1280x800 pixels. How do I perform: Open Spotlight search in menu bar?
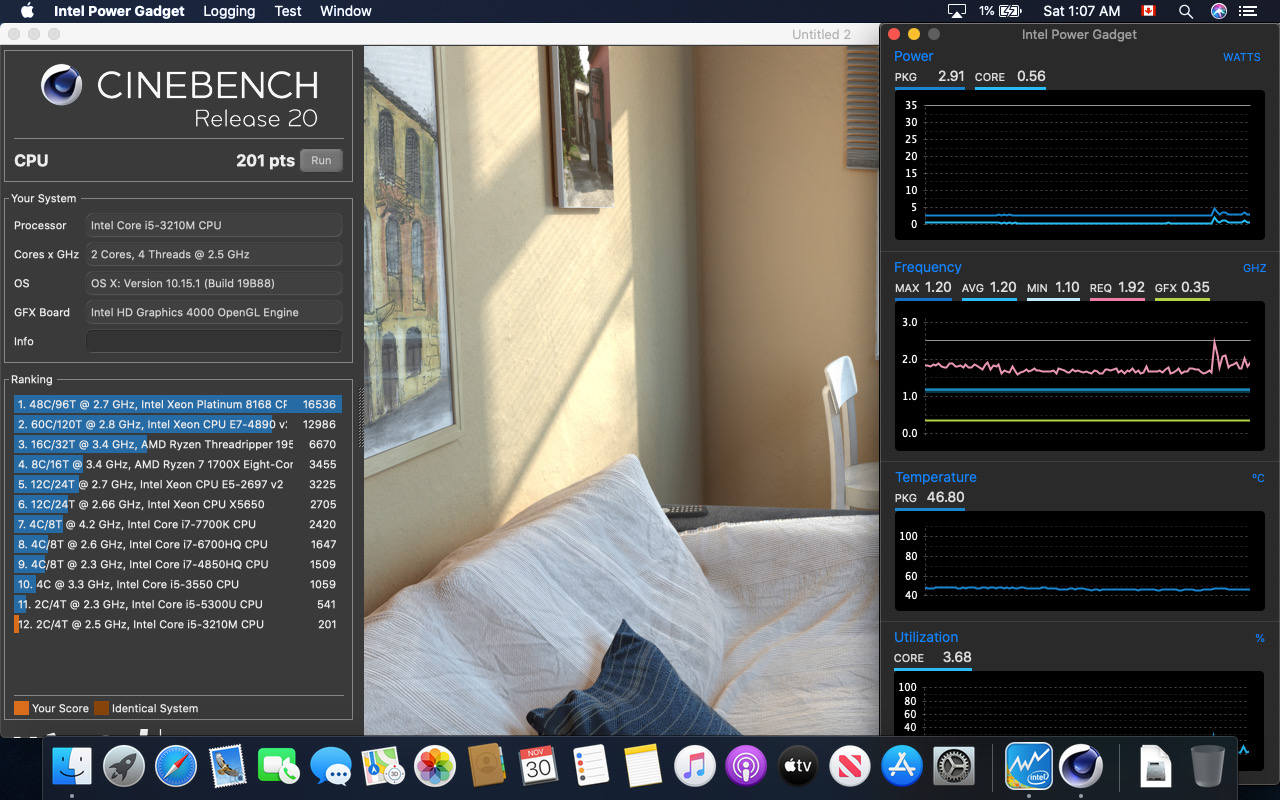(x=1186, y=11)
